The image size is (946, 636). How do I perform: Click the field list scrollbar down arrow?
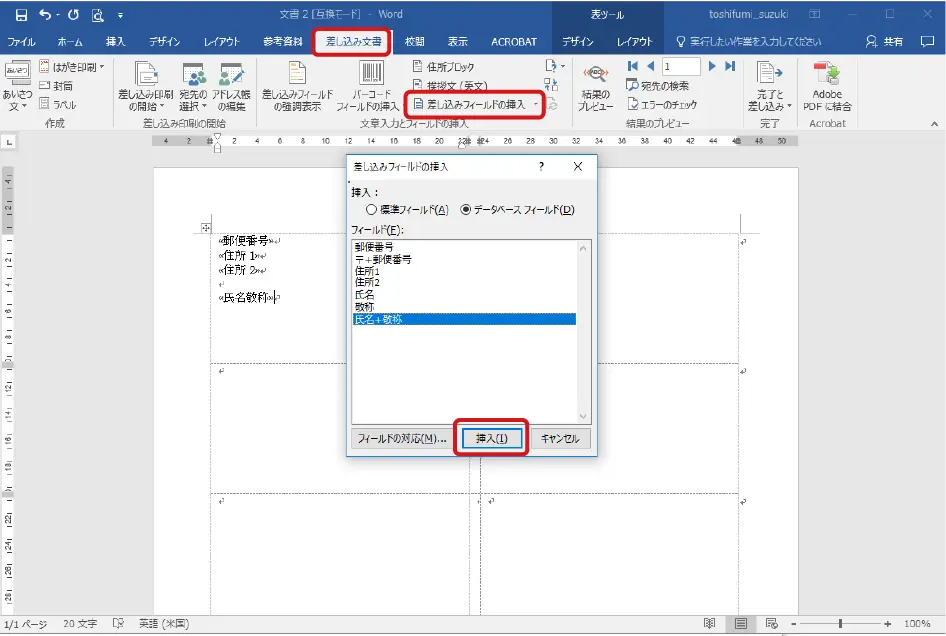(583, 416)
